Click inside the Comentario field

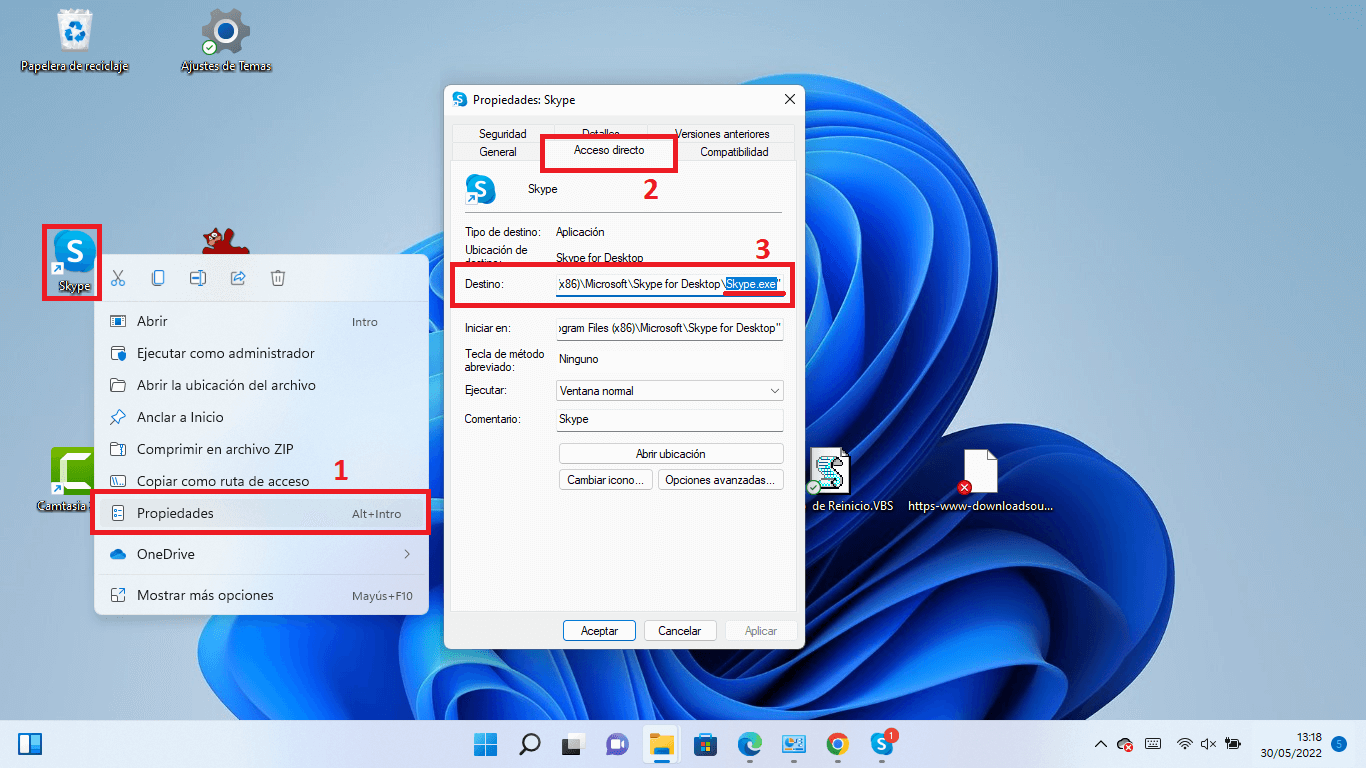pyautogui.click(x=670, y=420)
